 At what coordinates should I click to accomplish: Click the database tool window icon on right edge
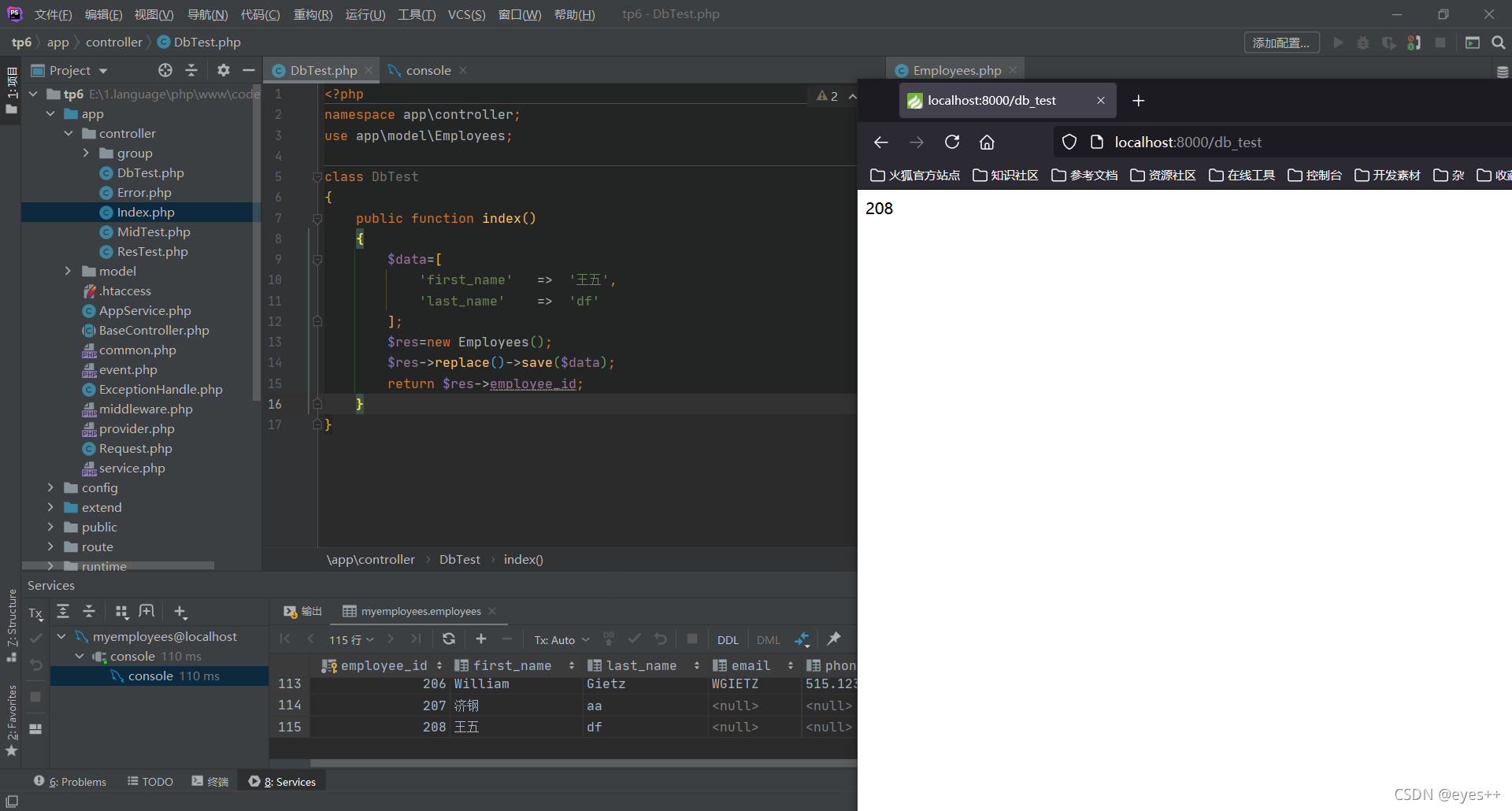click(1503, 72)
